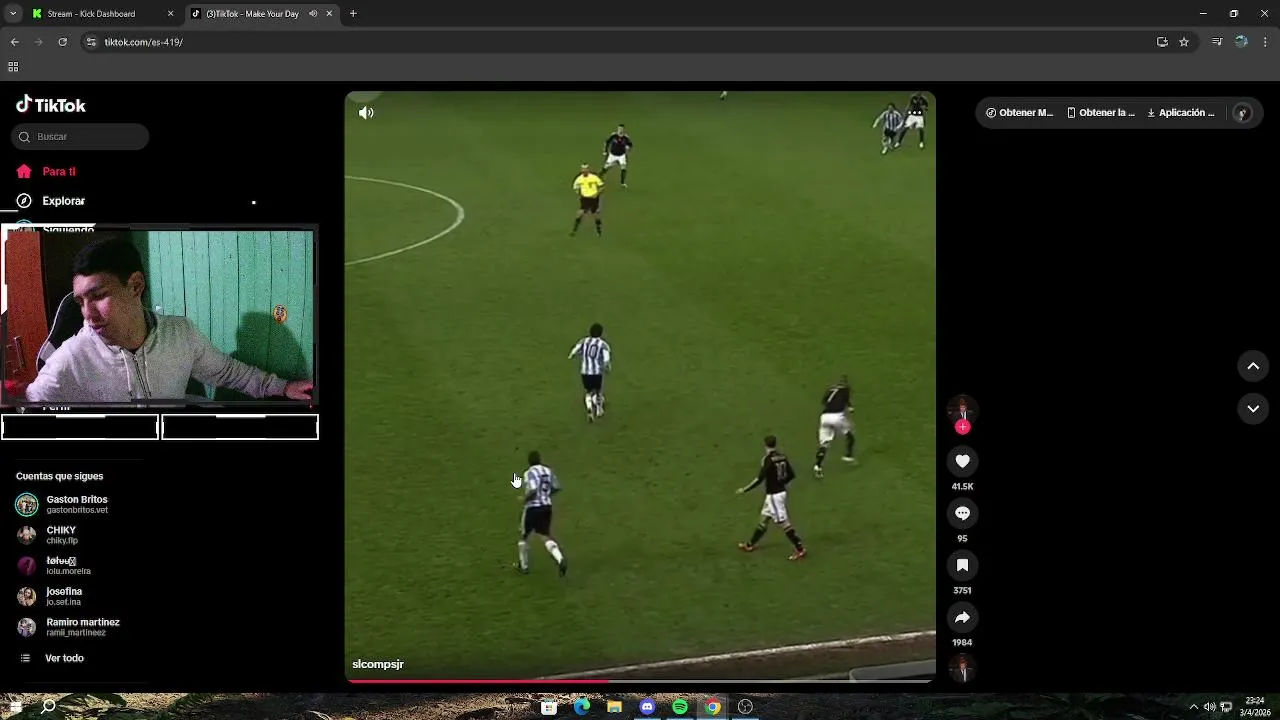The width and height of the screenshot is (1280, 720).
Task: Share the video with the arrow icon
Action: pyautogui.click(x=962, y=617)
